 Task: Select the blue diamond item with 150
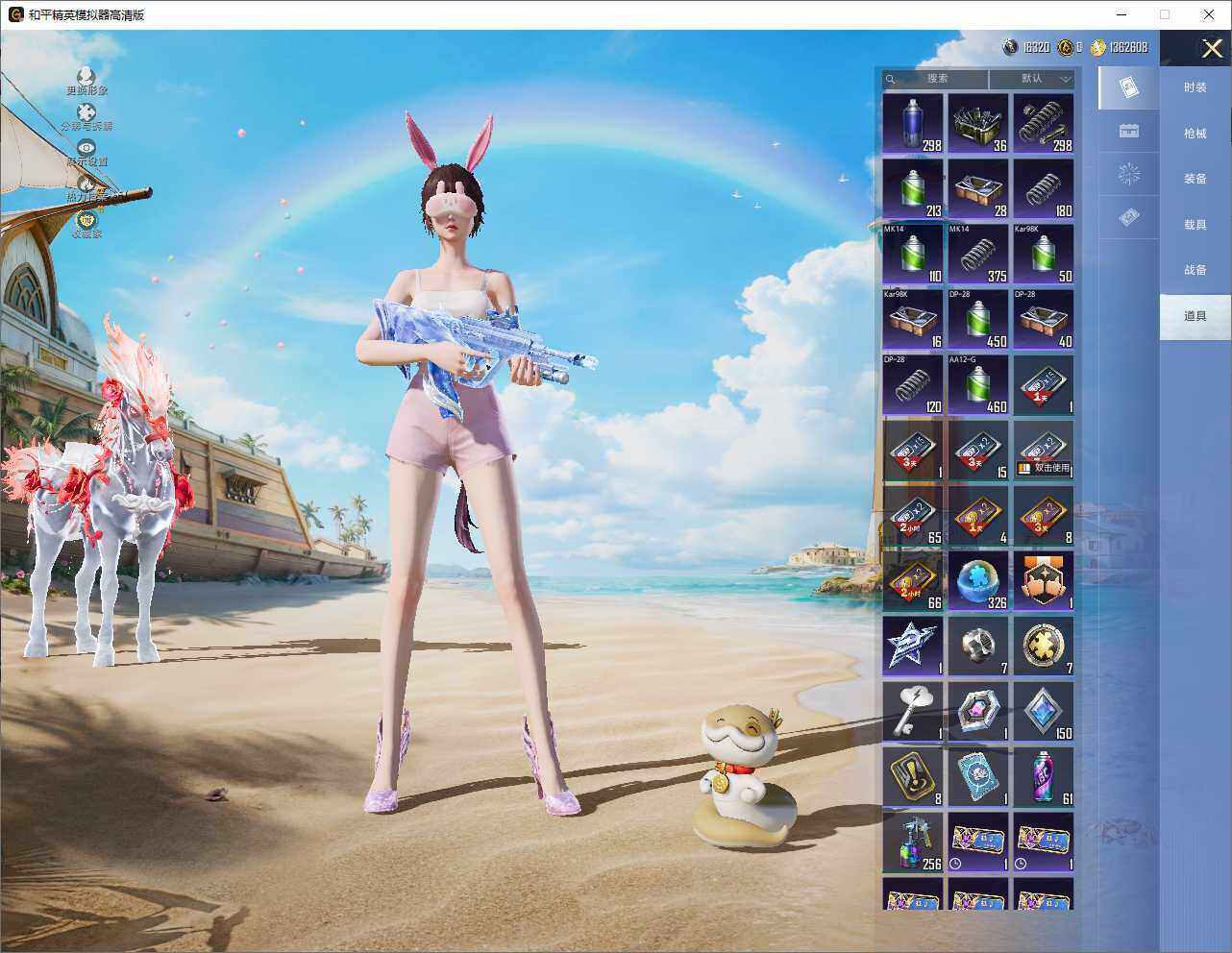1044,712
